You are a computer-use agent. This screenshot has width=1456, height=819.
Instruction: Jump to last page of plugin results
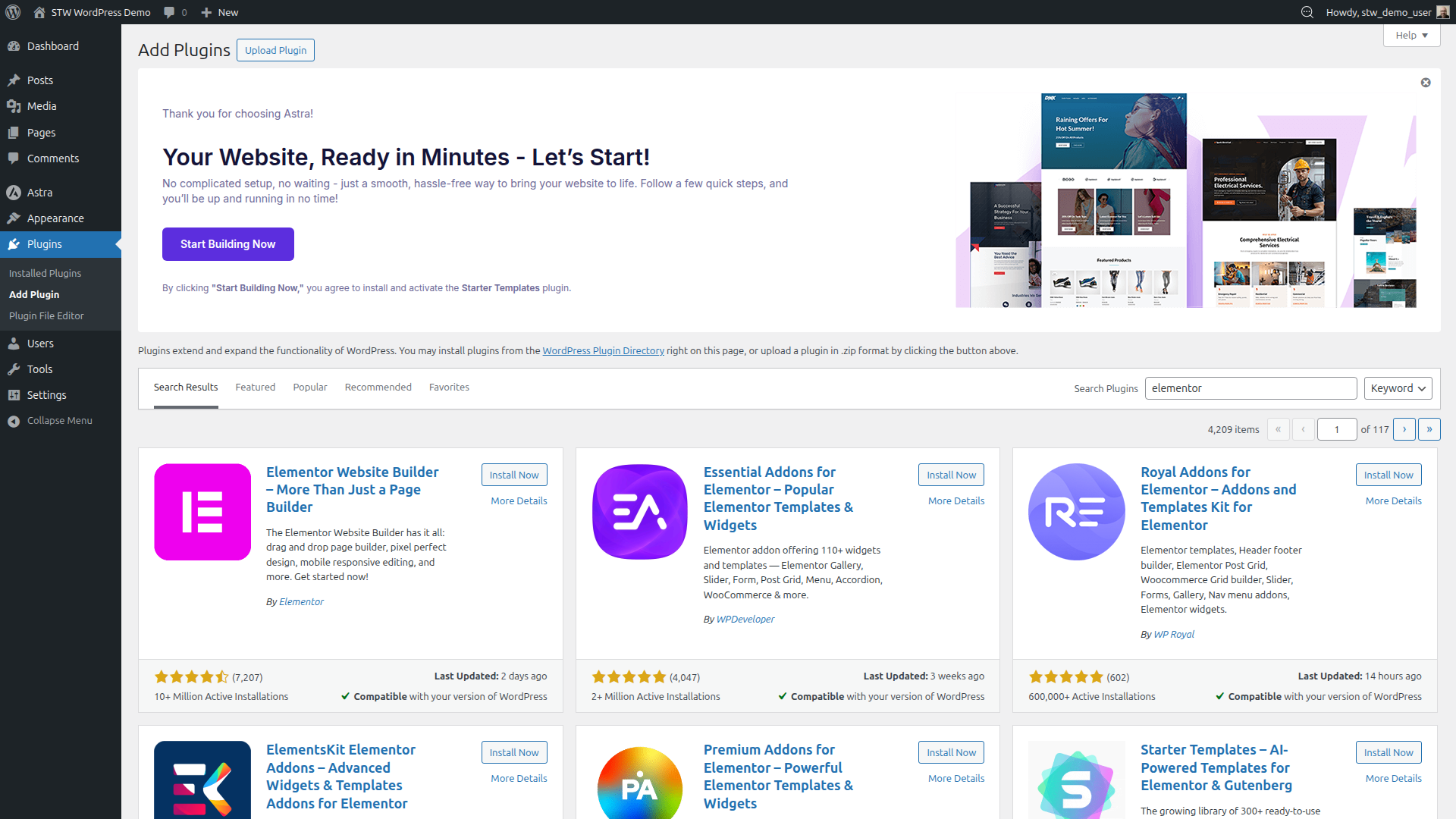coord(1429,429)
